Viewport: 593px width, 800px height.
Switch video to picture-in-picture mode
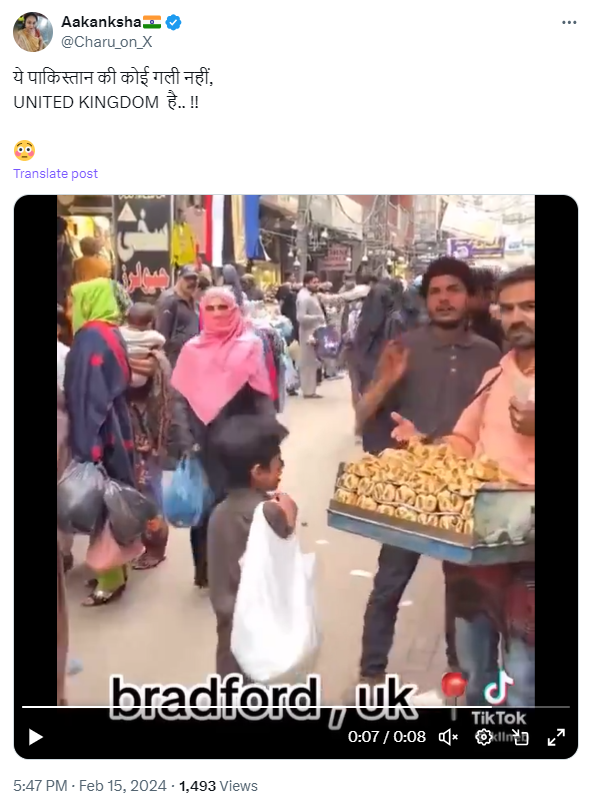click(521, 737)
